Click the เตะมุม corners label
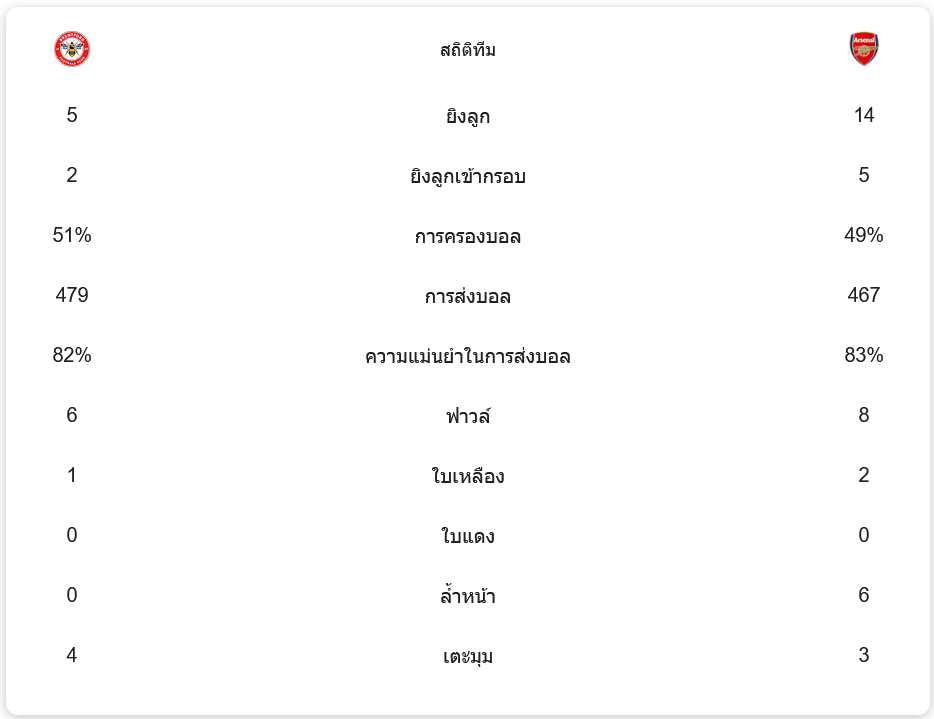This screenshot has width=934, height=719. [468, 656]
